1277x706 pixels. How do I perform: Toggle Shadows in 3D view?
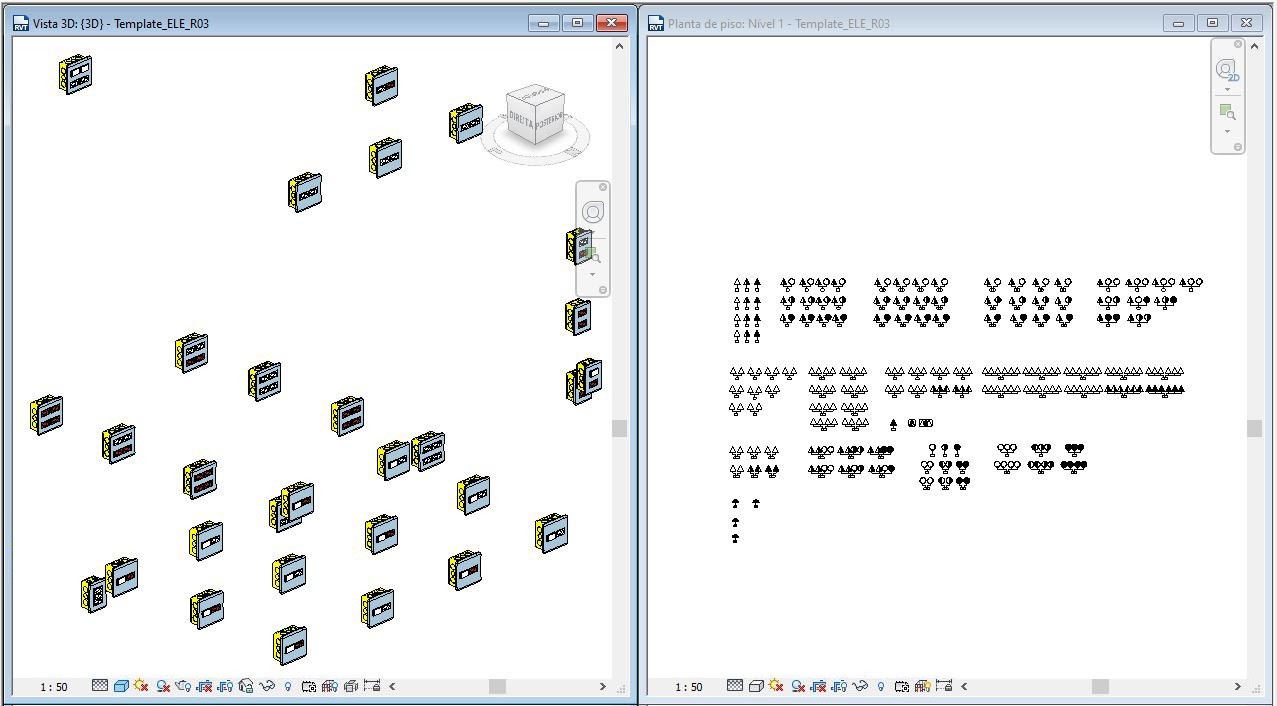[x=163, y=686]
